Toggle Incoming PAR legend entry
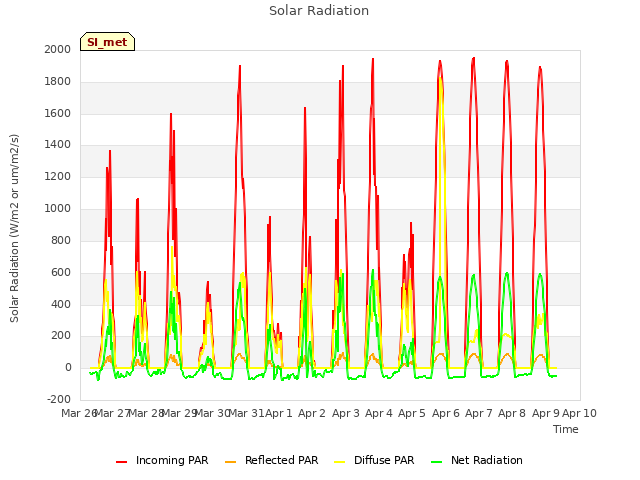Image resolution: width=640 pixels, height=480 pixels. [x=162, y=460]
